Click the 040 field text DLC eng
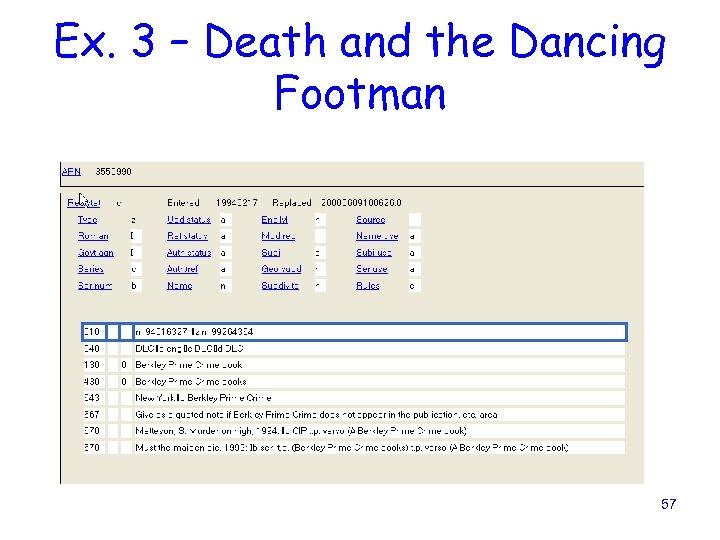Screen dimensions: 720x540 (379, 349)
